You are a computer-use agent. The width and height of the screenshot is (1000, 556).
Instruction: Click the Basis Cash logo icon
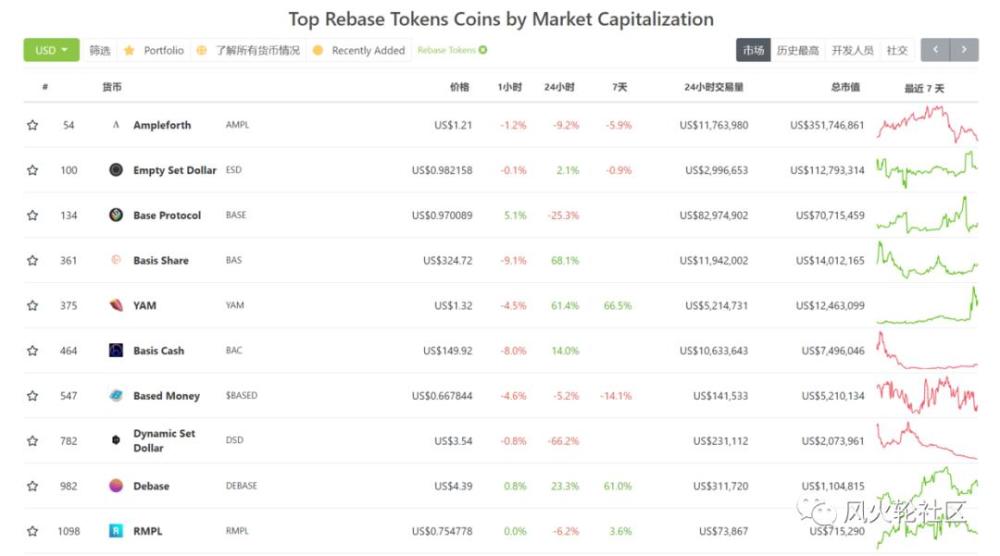(x=116, y=351)
